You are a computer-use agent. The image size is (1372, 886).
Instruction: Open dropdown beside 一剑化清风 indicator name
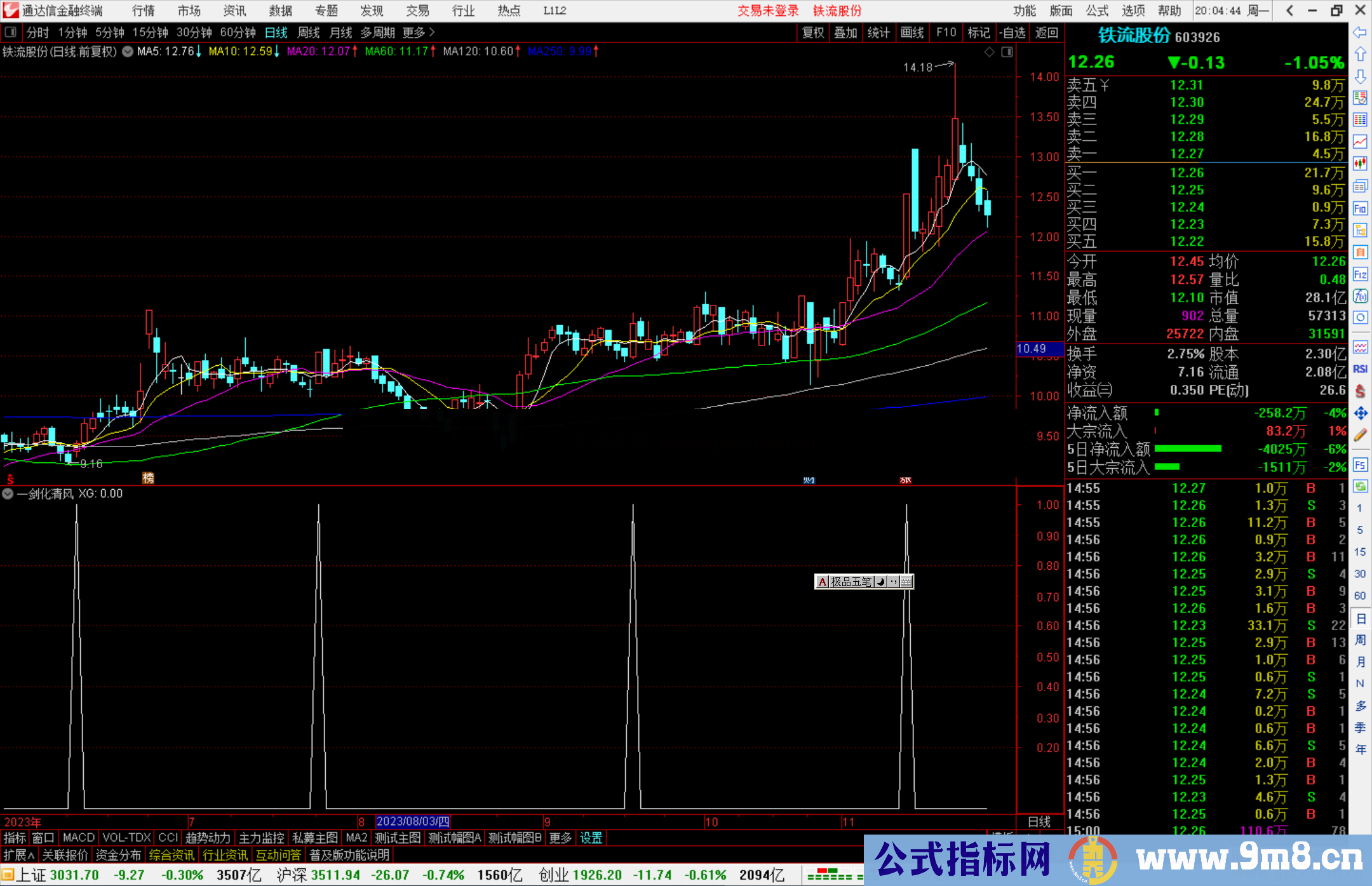coord(8,493)
